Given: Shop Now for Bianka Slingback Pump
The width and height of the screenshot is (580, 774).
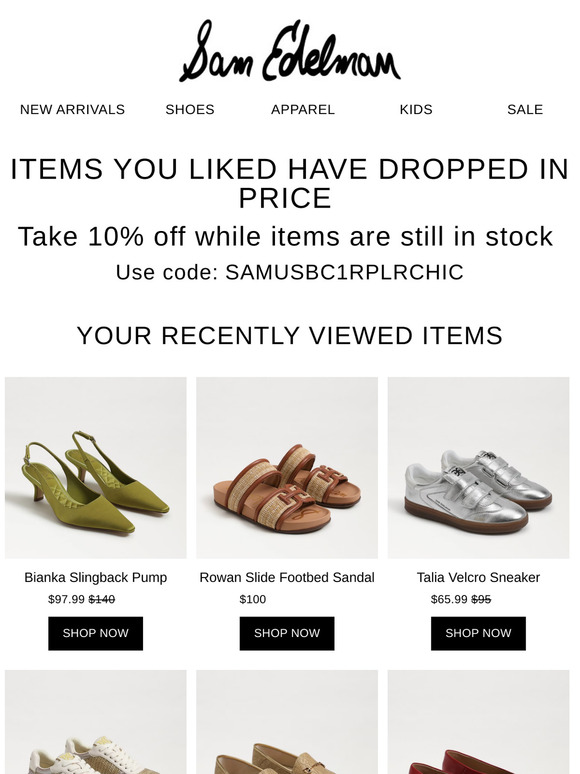Looking at the screenshot, I should point(95,633).
